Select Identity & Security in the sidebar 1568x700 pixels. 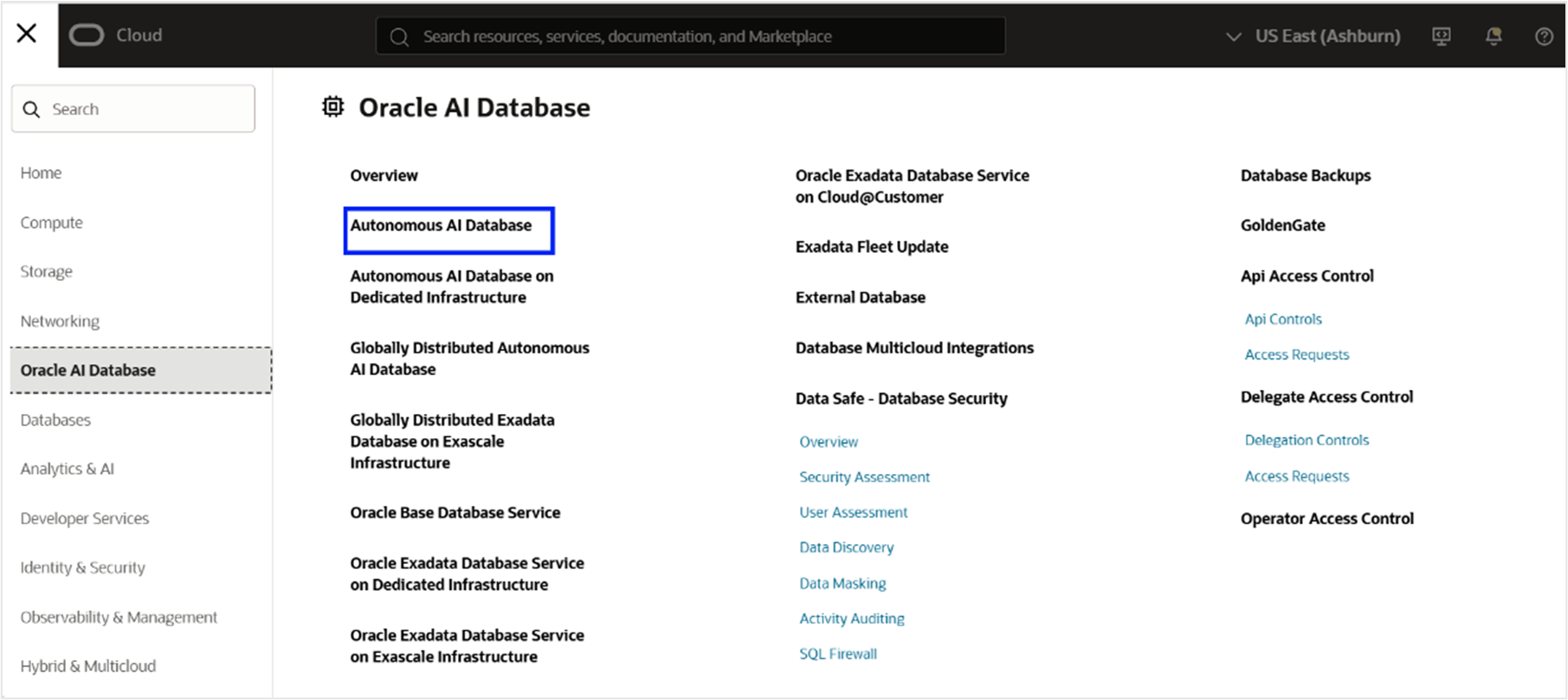point(82,567)
